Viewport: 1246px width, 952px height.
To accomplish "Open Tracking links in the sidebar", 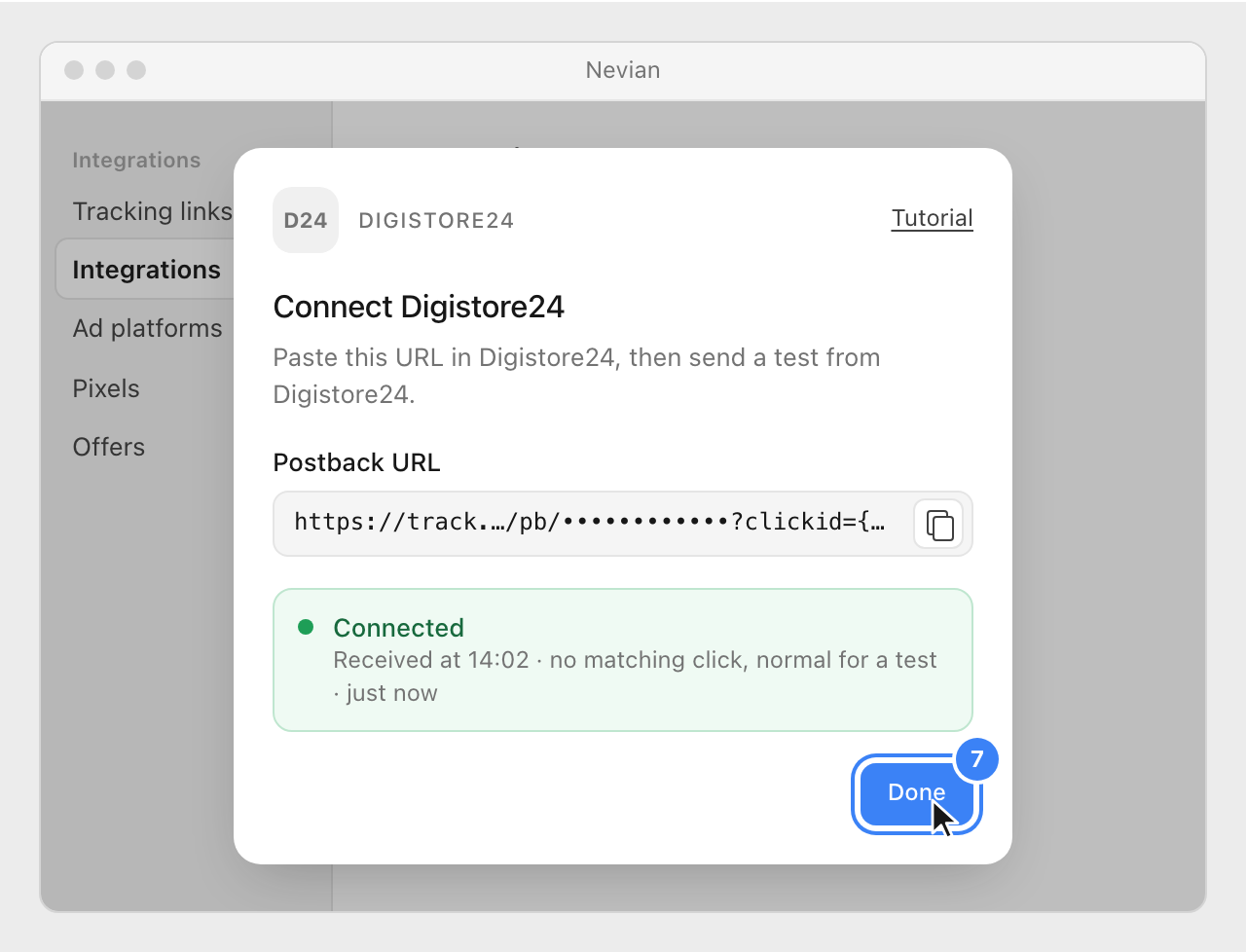I will tap(152, 211).
